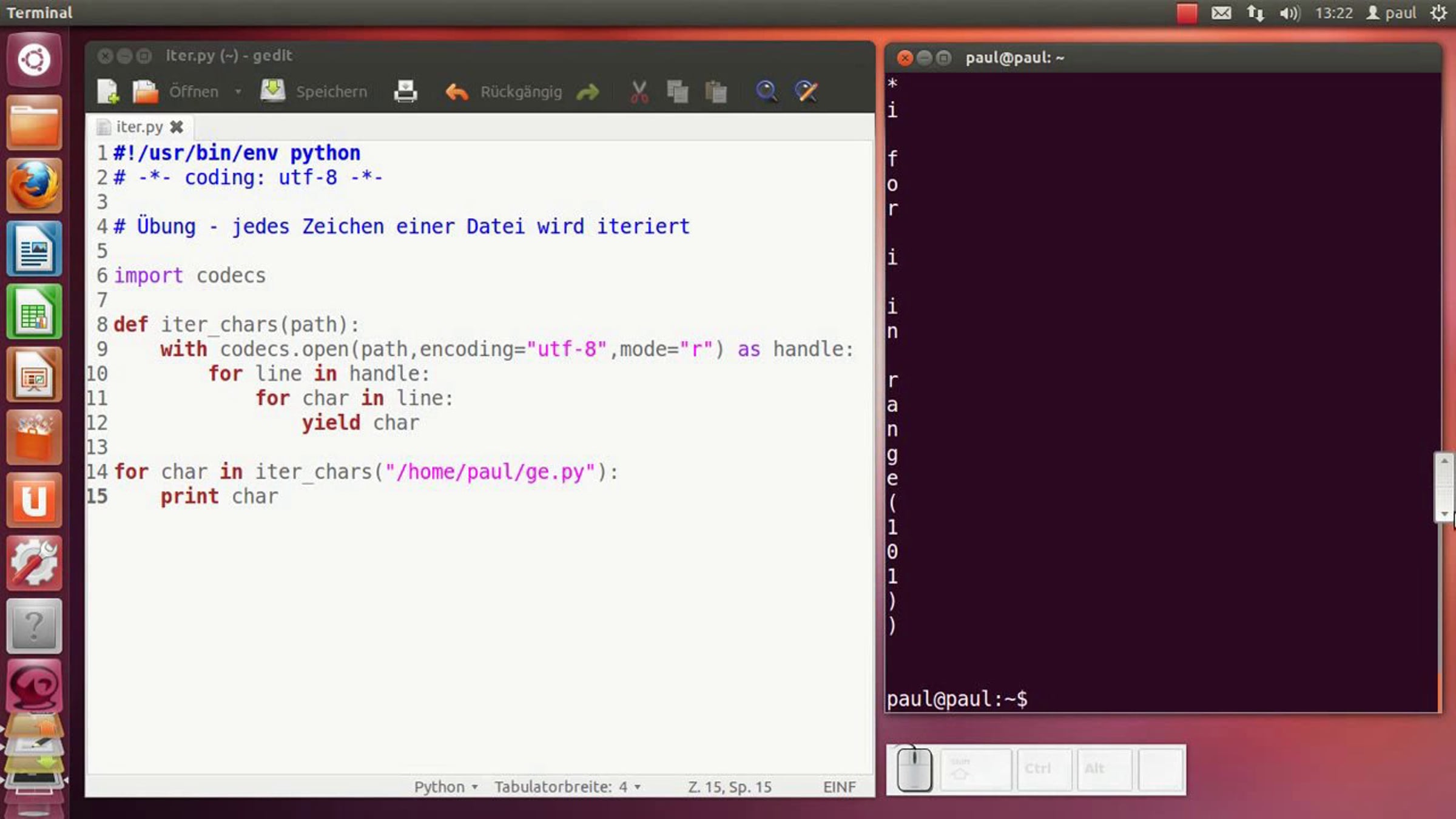Expand the Öffnen recent files arrow

point(238,92)
